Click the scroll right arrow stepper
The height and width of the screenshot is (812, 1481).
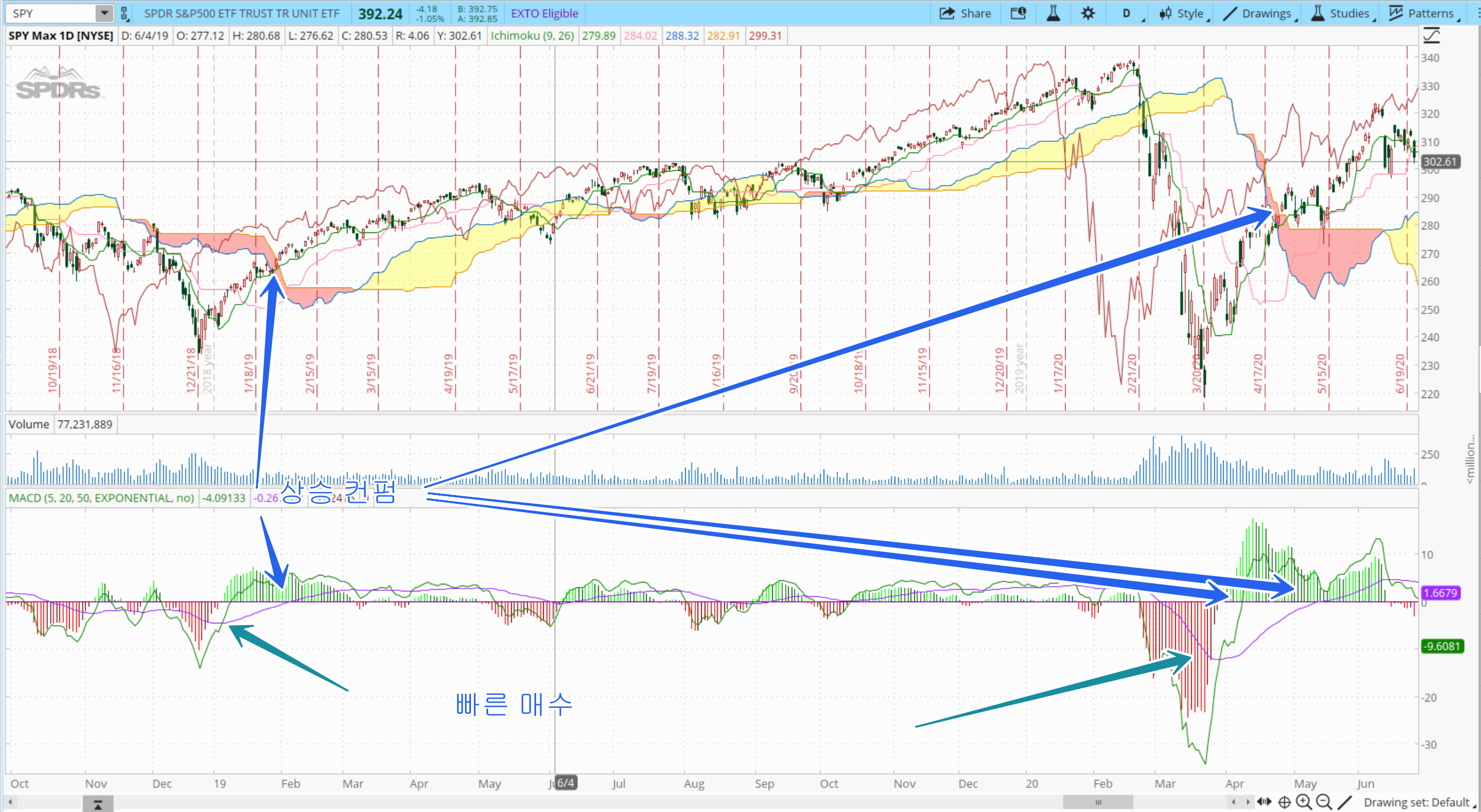pyautogui.click(x=1248, y=802)
